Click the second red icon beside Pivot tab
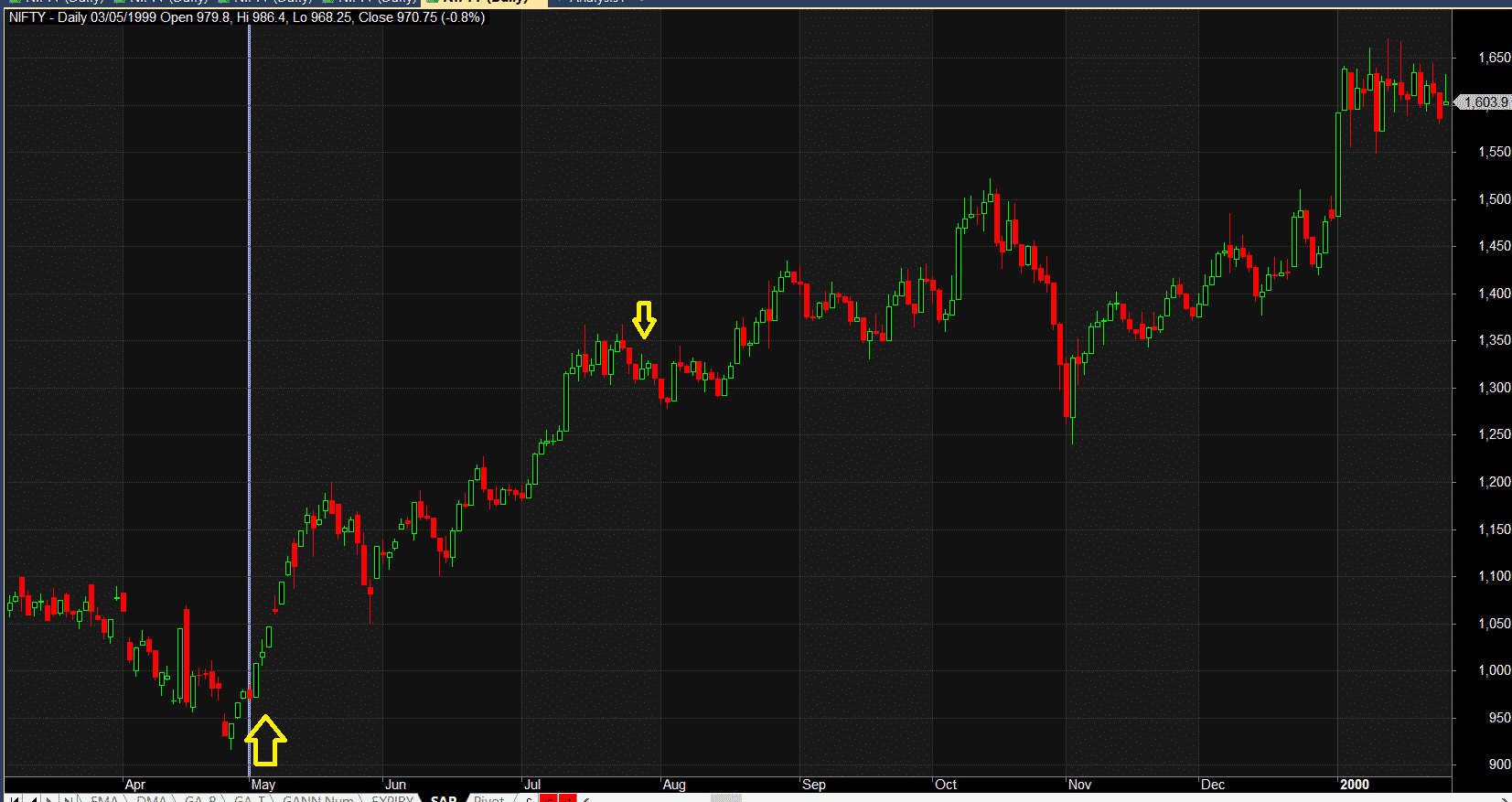Screen dimensions: 1512x802 [568, 799]
